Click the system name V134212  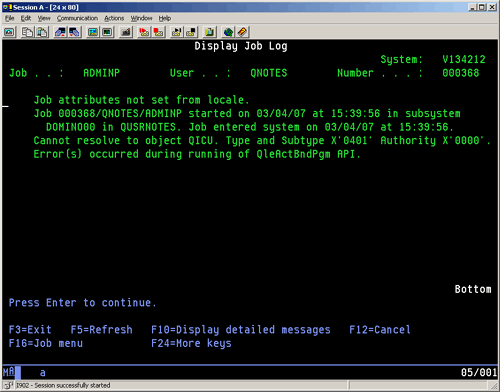[x=464, y=59]
